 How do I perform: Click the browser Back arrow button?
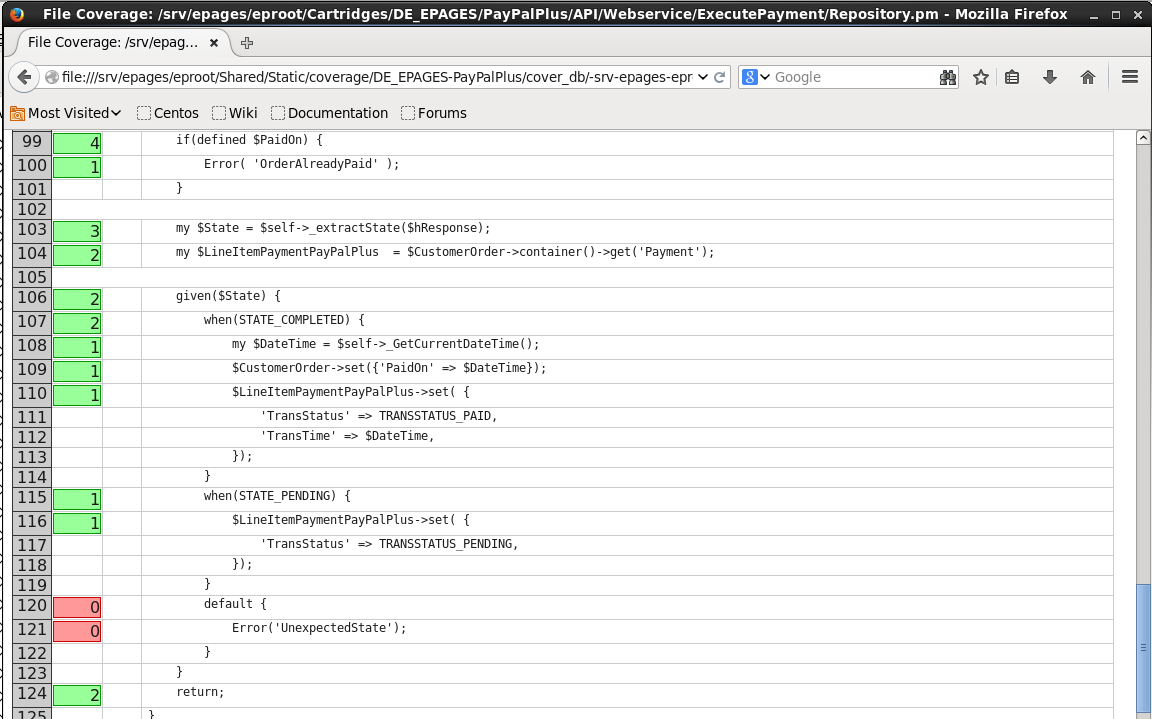[24, 77]
